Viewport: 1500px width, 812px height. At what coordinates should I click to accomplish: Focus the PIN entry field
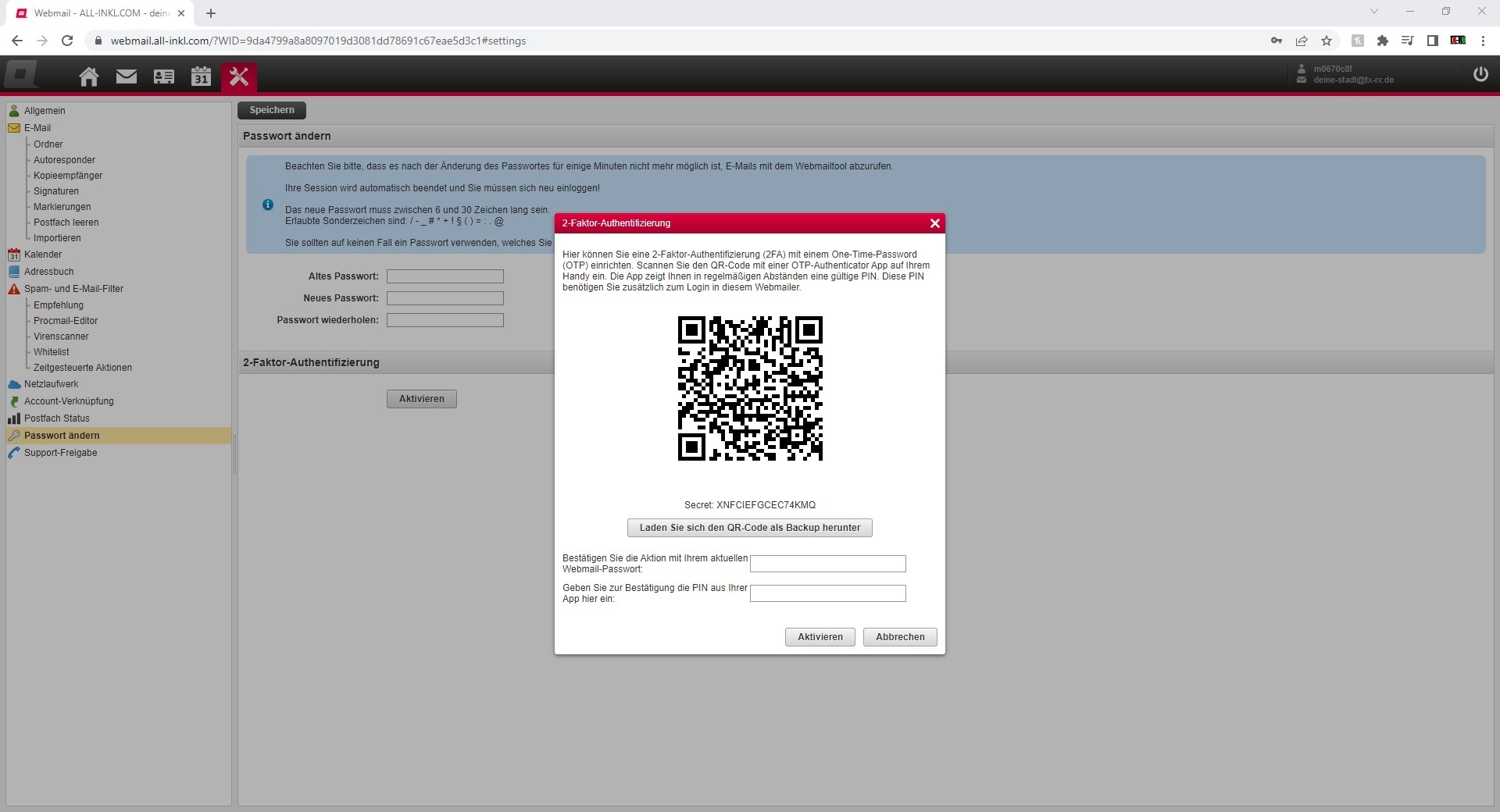pyautogui.click(x=828, y=593)
